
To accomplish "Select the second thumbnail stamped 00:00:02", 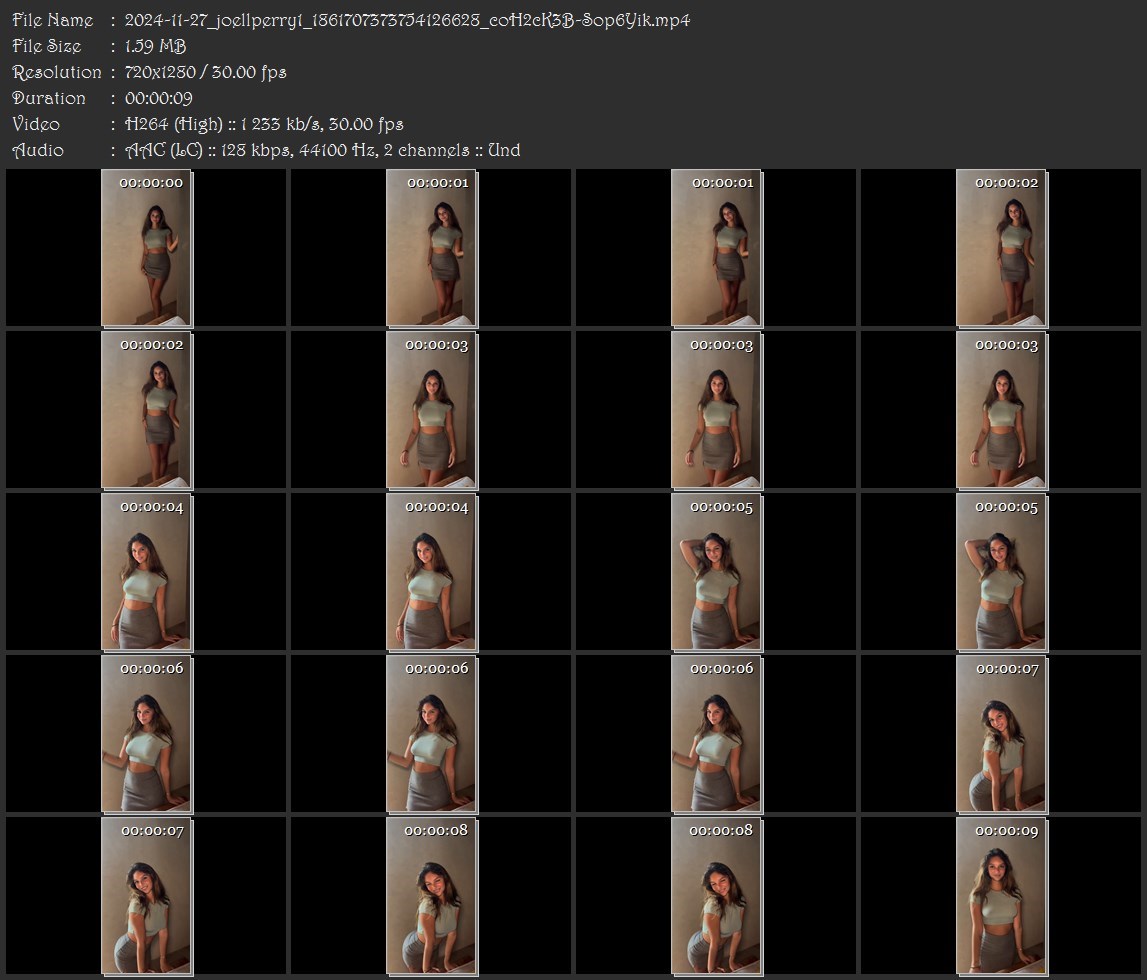I will pyautogui.click(x=146, y=410).
